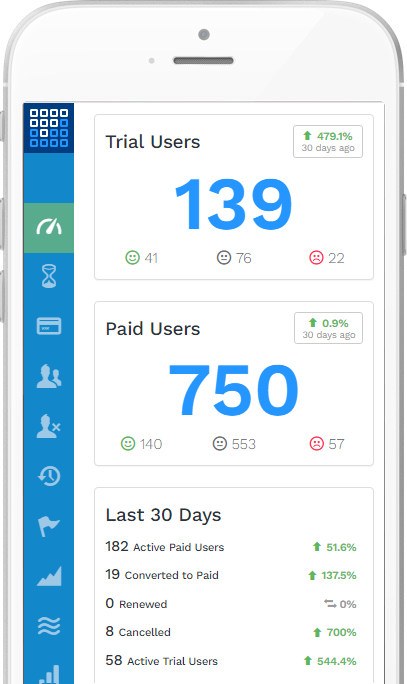Click the 58 Active Trial Users row
Viewport: 407px width, 684px height.
(231, 661)
